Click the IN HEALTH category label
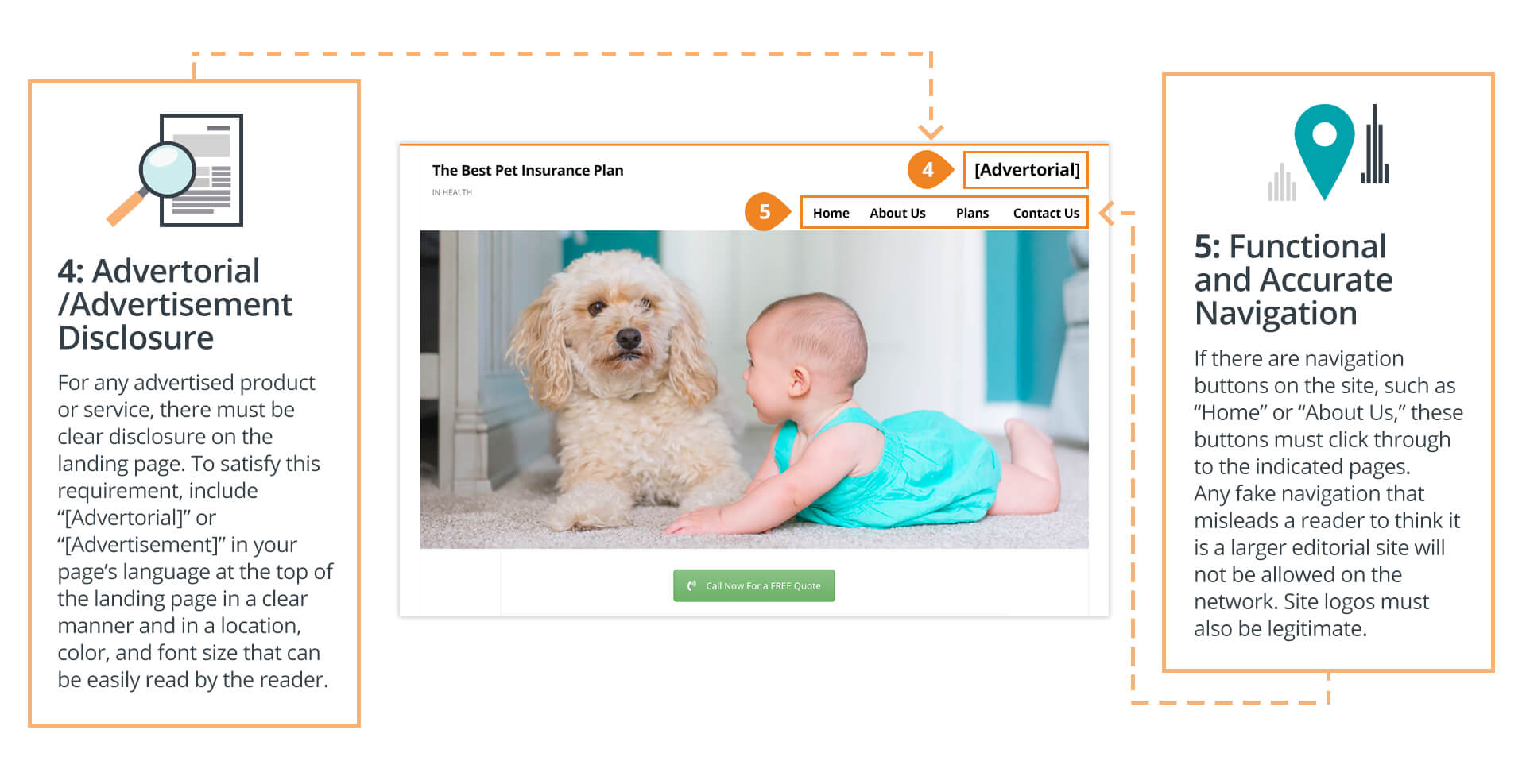 [452, 192]
